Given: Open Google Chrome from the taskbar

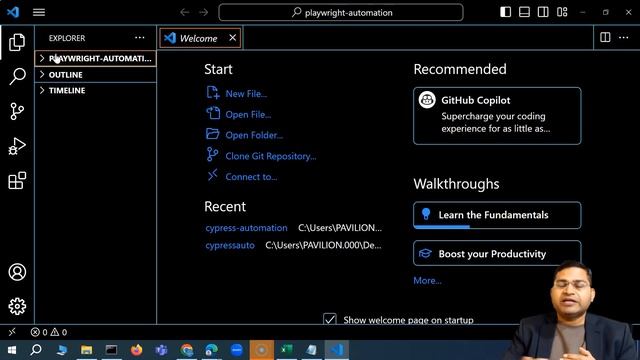Looking at the screenshot, I should 187,350.
